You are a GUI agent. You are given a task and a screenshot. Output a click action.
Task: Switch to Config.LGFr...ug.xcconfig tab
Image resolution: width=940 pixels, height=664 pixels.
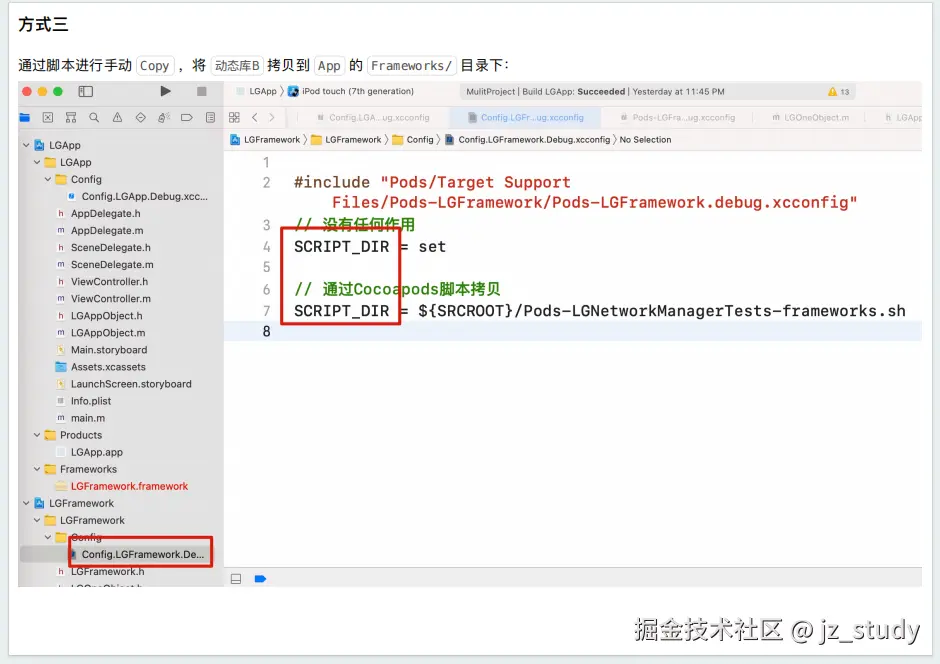point(525,117)
